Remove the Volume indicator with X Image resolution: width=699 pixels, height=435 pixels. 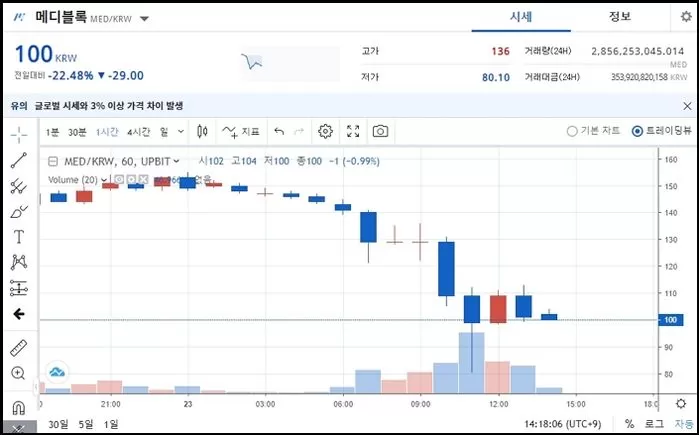[x=143, y=180]
